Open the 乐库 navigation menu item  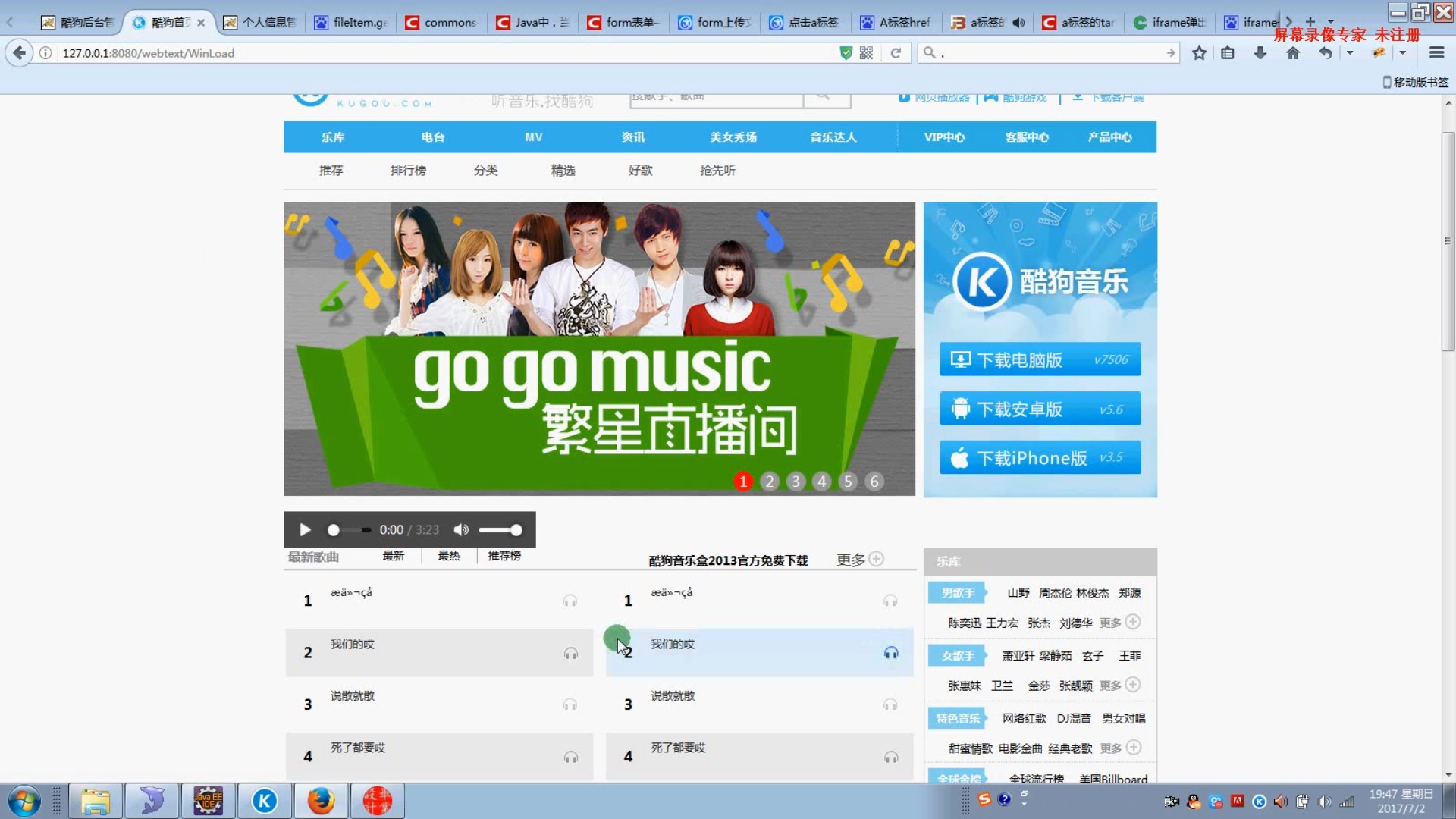point(333,137)
